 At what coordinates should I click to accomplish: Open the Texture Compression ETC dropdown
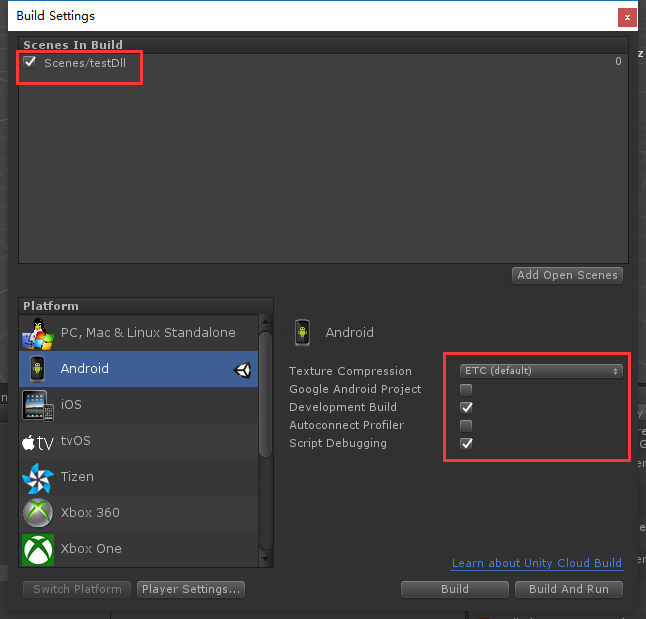coord(541,371)
